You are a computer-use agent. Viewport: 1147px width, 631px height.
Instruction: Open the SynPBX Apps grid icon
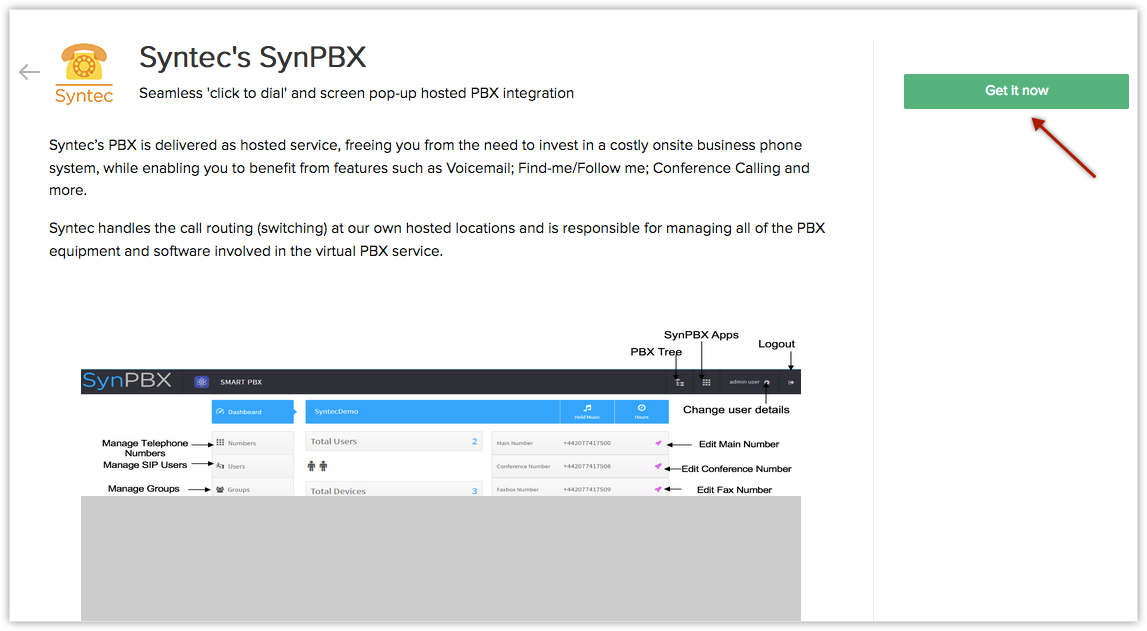point(706,382)
